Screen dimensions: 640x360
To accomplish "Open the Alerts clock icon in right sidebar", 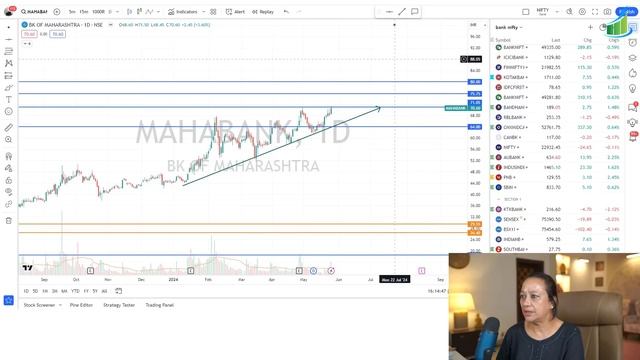I will 633,43.
